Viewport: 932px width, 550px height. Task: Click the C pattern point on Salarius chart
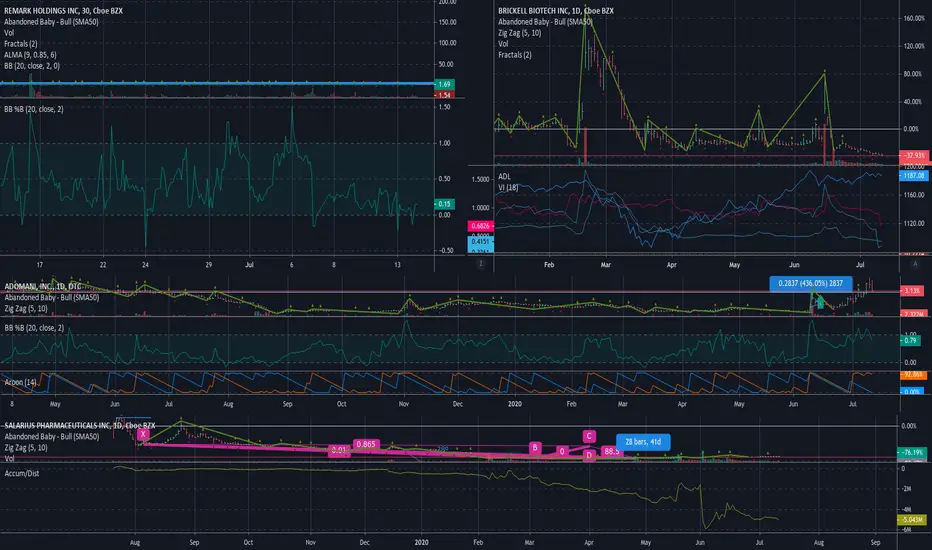click(589, 436)
